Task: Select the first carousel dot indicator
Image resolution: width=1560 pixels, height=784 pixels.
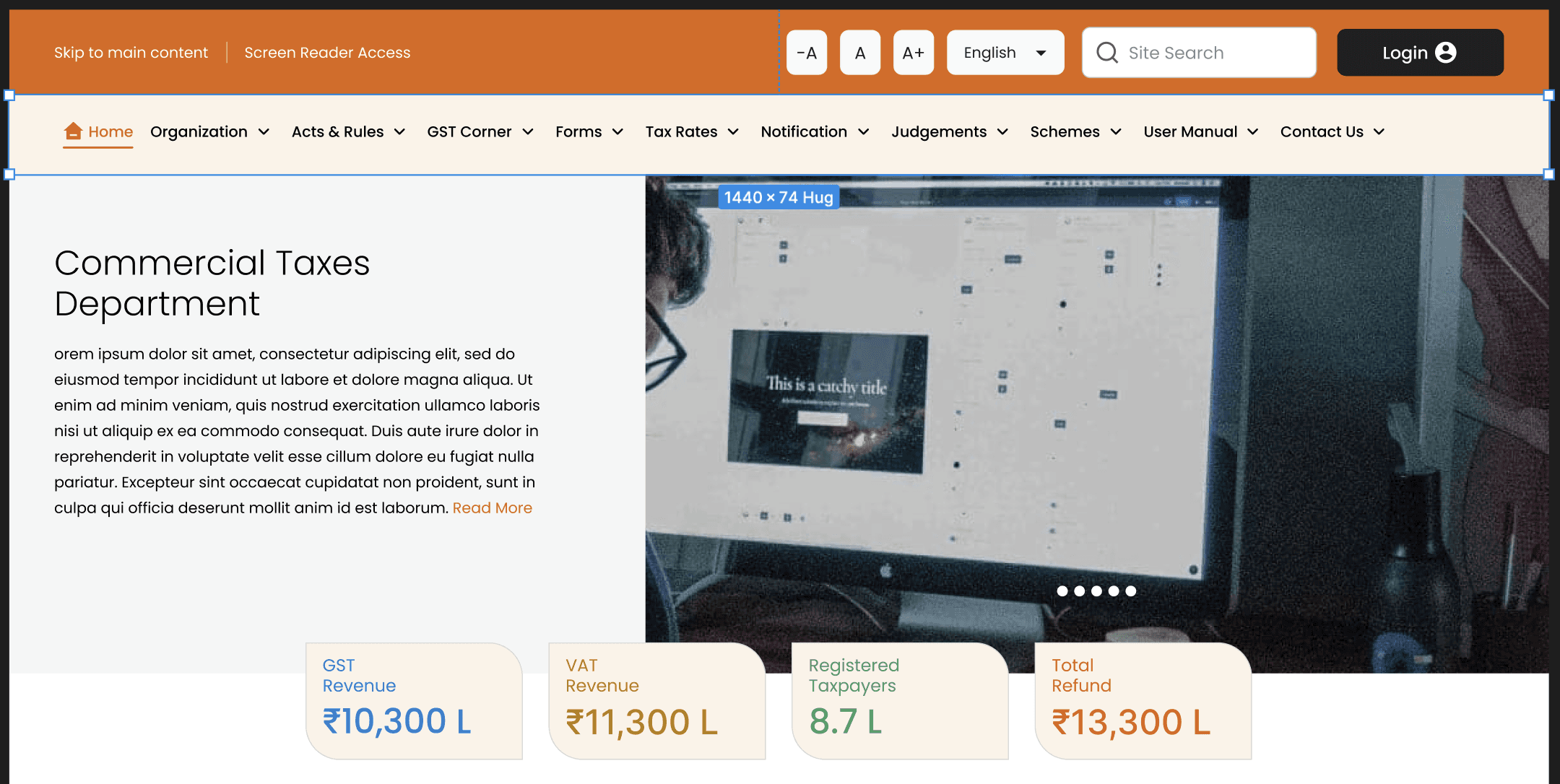Action: [1062, 591]
